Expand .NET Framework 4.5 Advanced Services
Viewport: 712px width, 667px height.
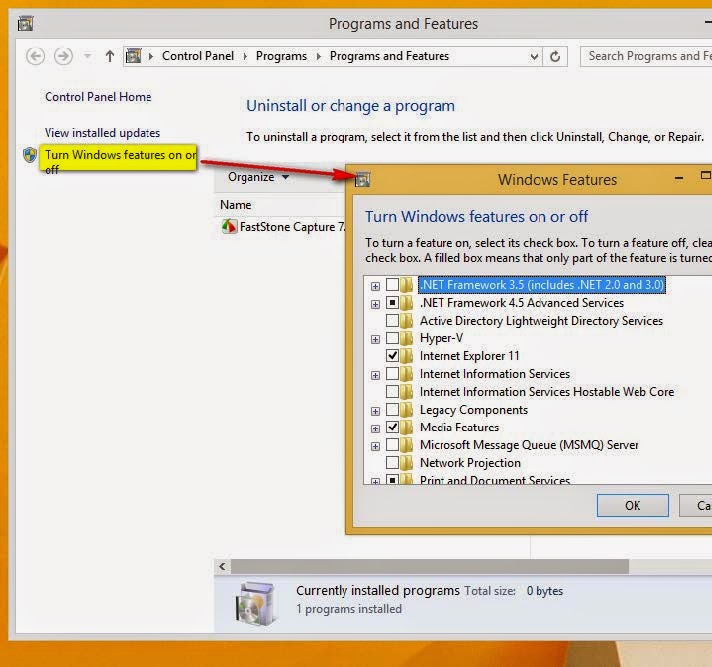tap(375, 304)
